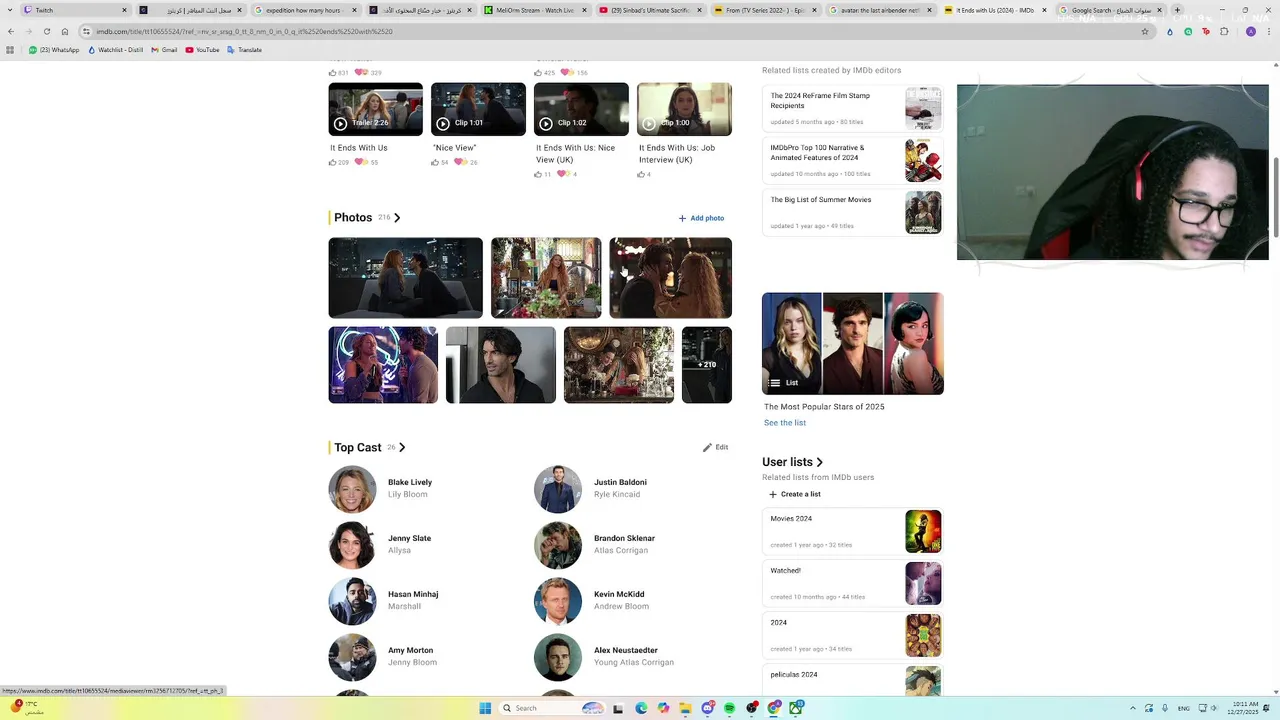Select the Lily Bloom character name

[408, 494]
